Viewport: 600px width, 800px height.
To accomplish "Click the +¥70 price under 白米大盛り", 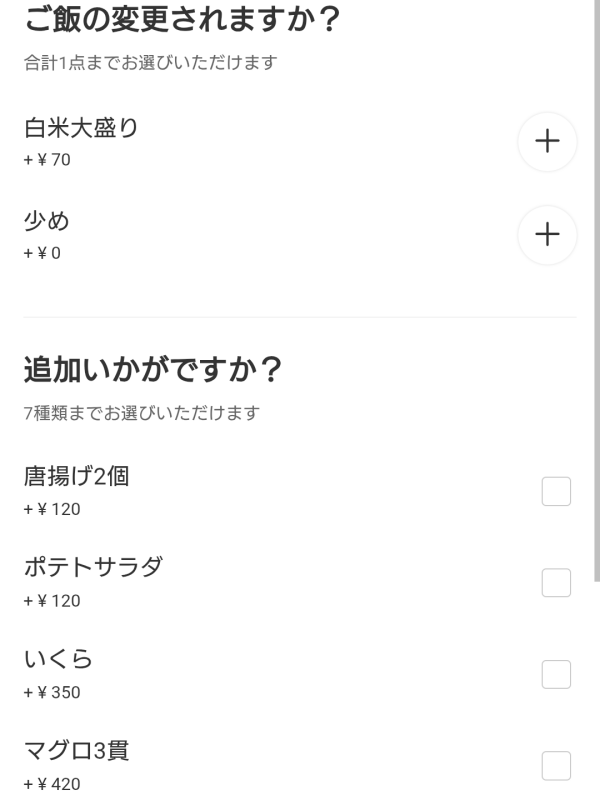I will pos(47,160).
